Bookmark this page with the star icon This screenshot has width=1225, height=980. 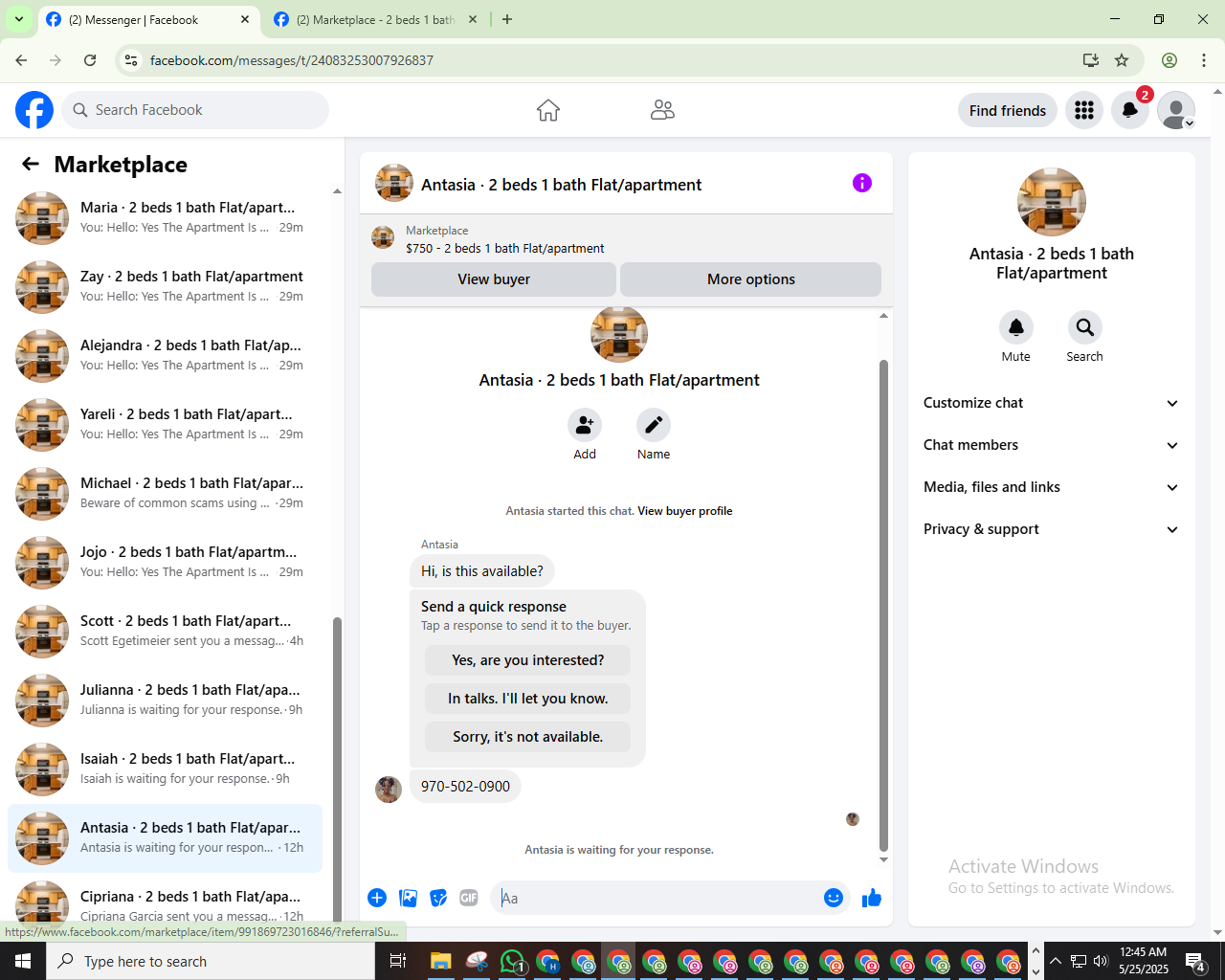[x=1122, y=60]
